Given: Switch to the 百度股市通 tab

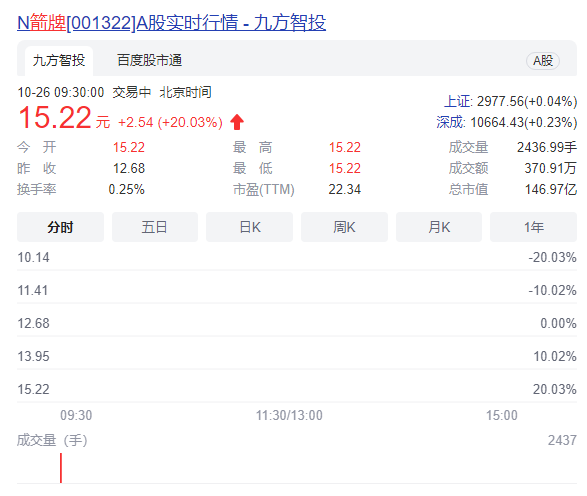Looking at the screenshot, I should 149,60.
